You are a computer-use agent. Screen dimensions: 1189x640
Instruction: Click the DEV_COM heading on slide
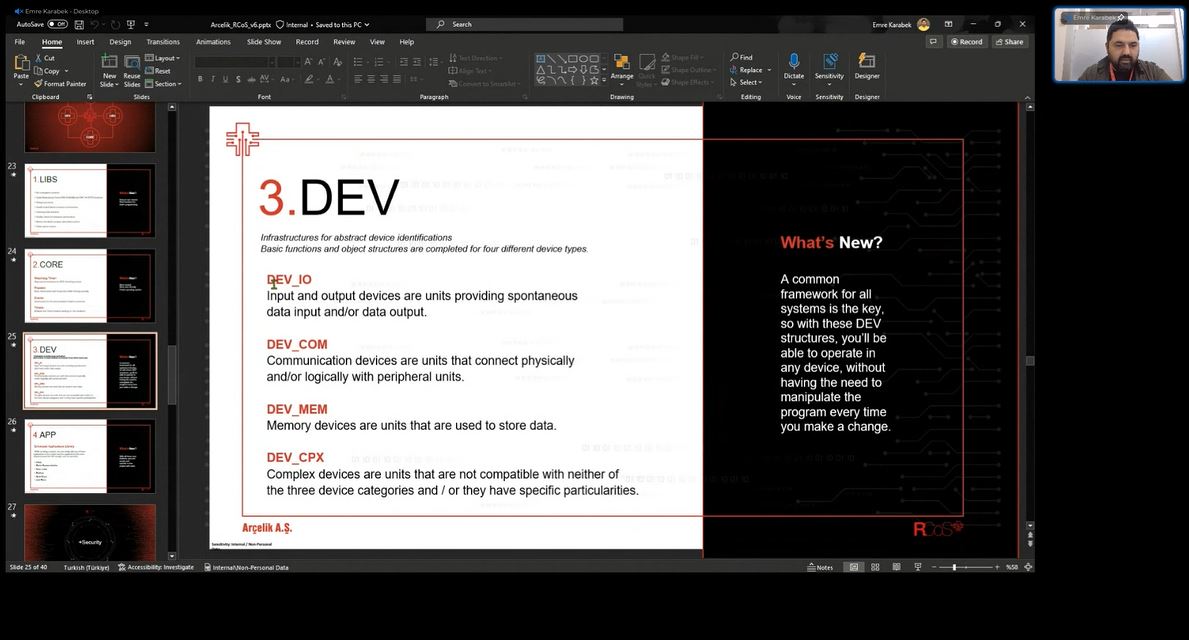click(297, 344)
